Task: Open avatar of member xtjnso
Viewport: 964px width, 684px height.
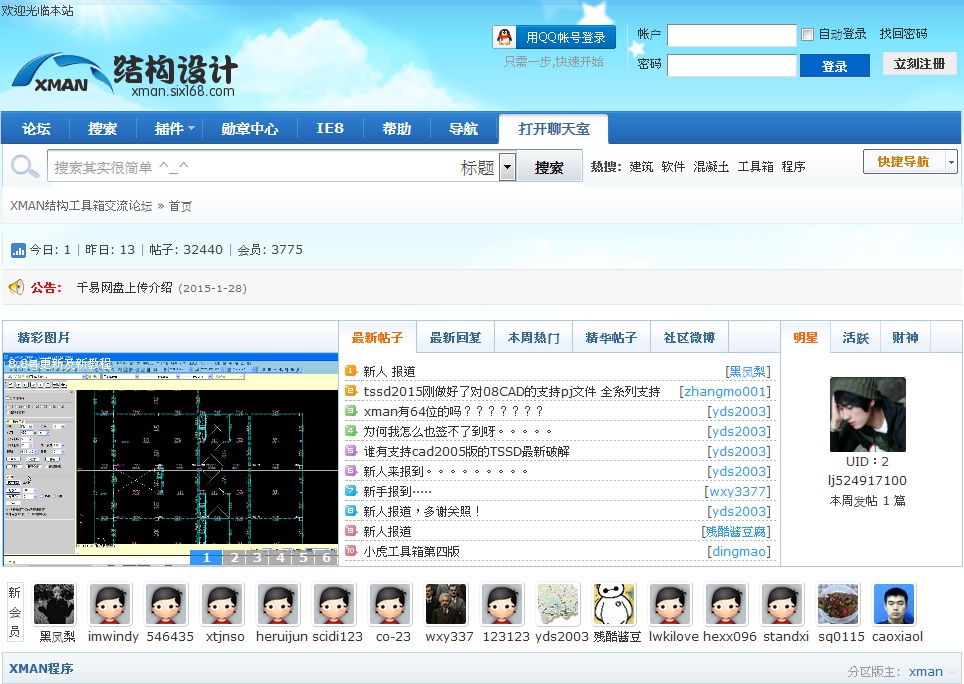Action: click(x=222, y=604)
